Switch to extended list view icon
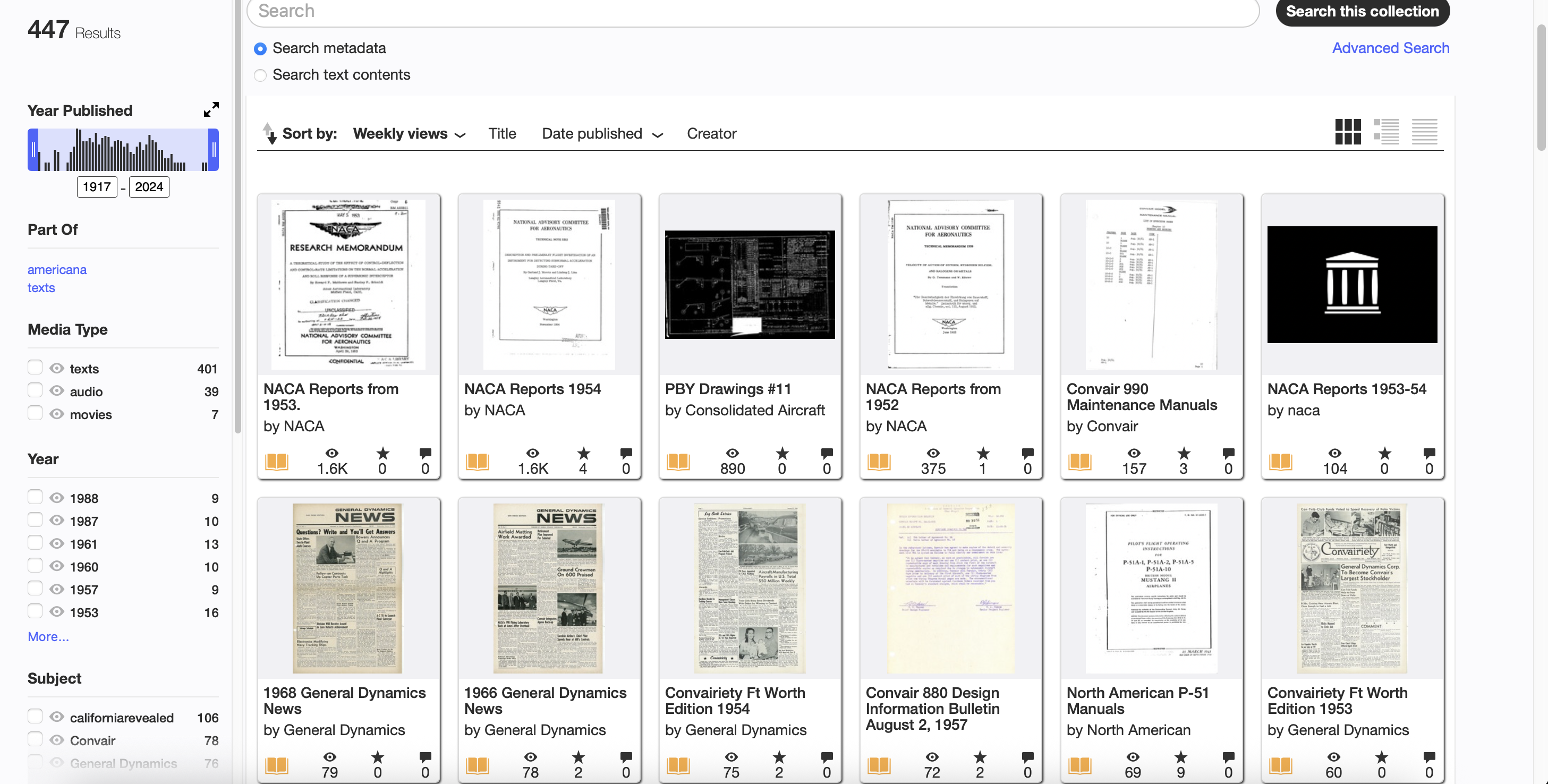The image size is (1548, 784). (x=1386, y=132)
